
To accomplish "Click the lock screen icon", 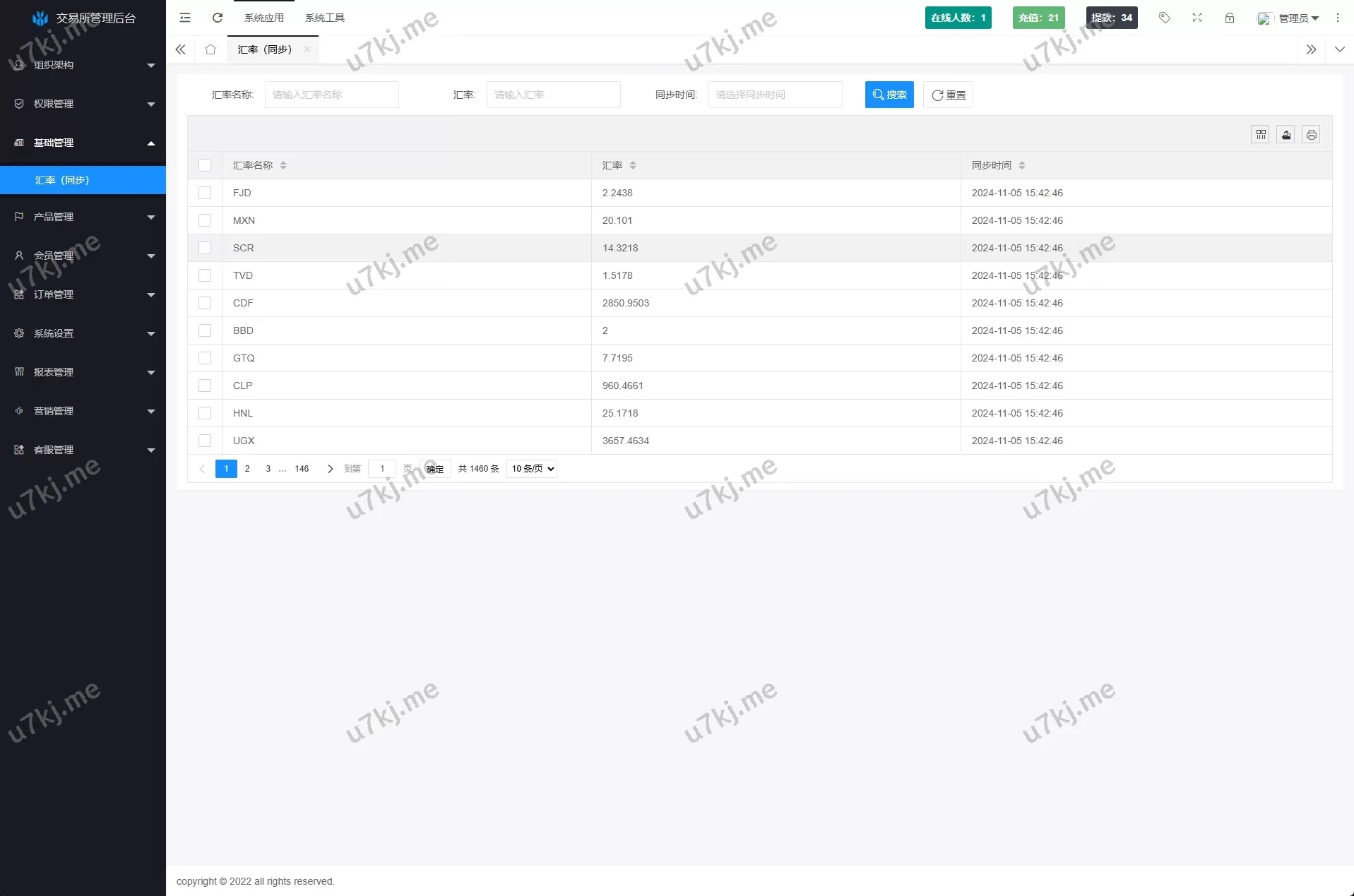I will pyautogui.click(x=1230, y=18).
